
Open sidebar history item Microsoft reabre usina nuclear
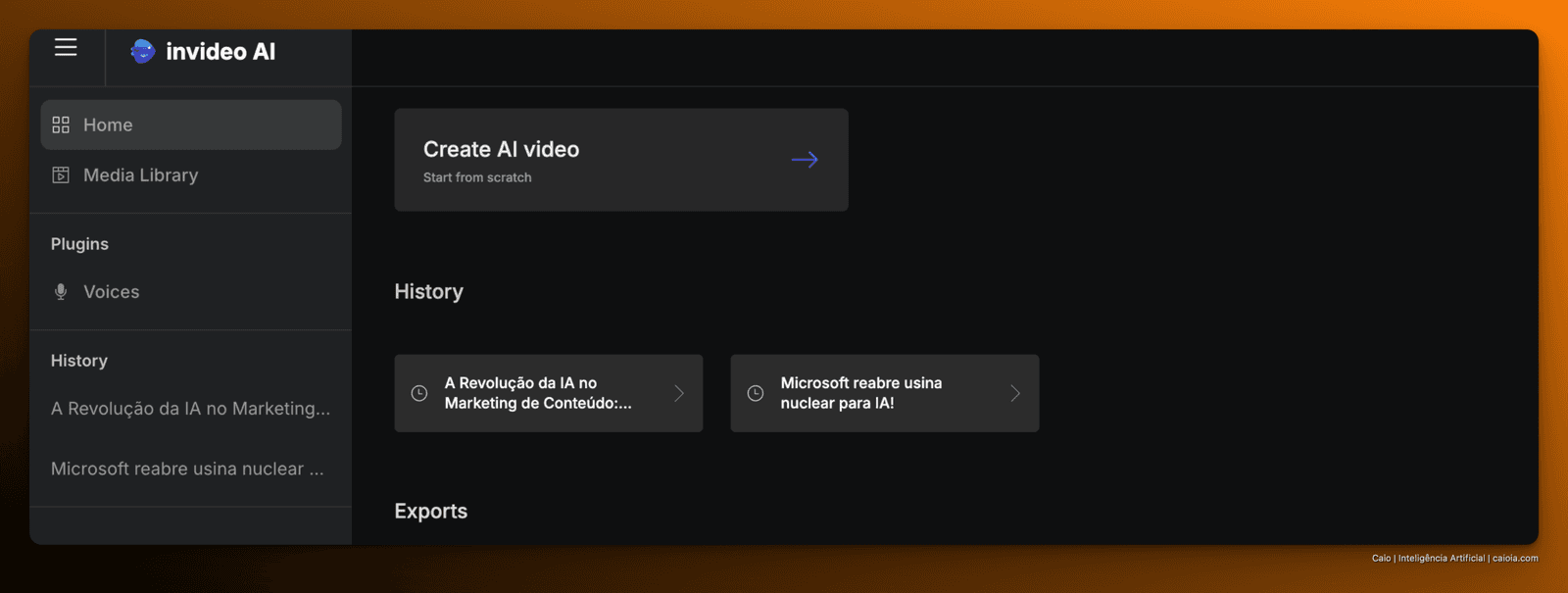click(x=187, y=469)
